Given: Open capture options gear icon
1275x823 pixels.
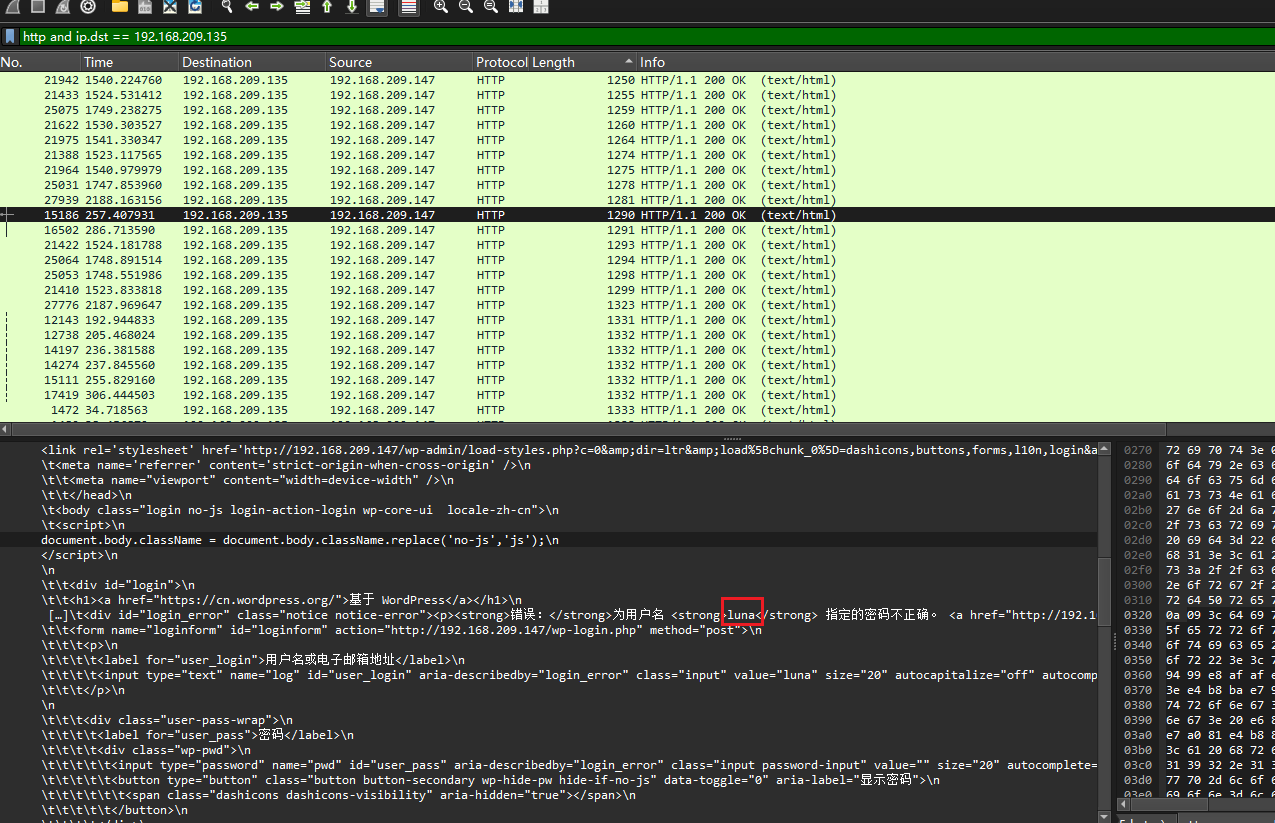Looking at the screenshot, I should (x=88, y=6).
